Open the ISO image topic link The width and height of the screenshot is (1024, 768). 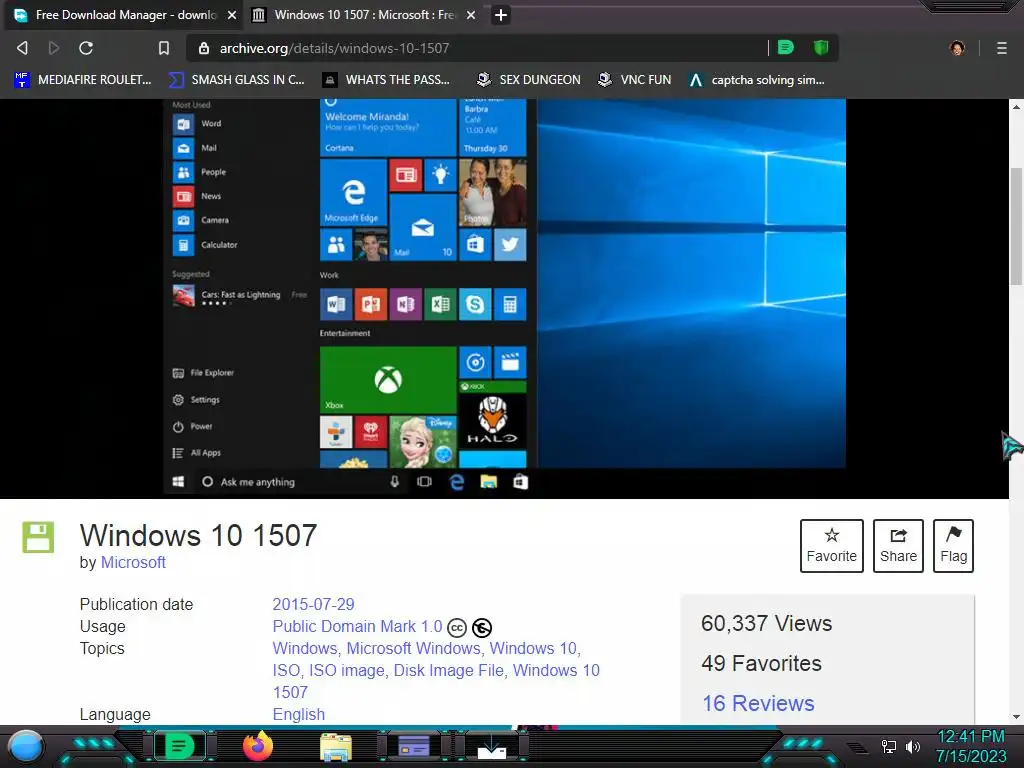347,671
